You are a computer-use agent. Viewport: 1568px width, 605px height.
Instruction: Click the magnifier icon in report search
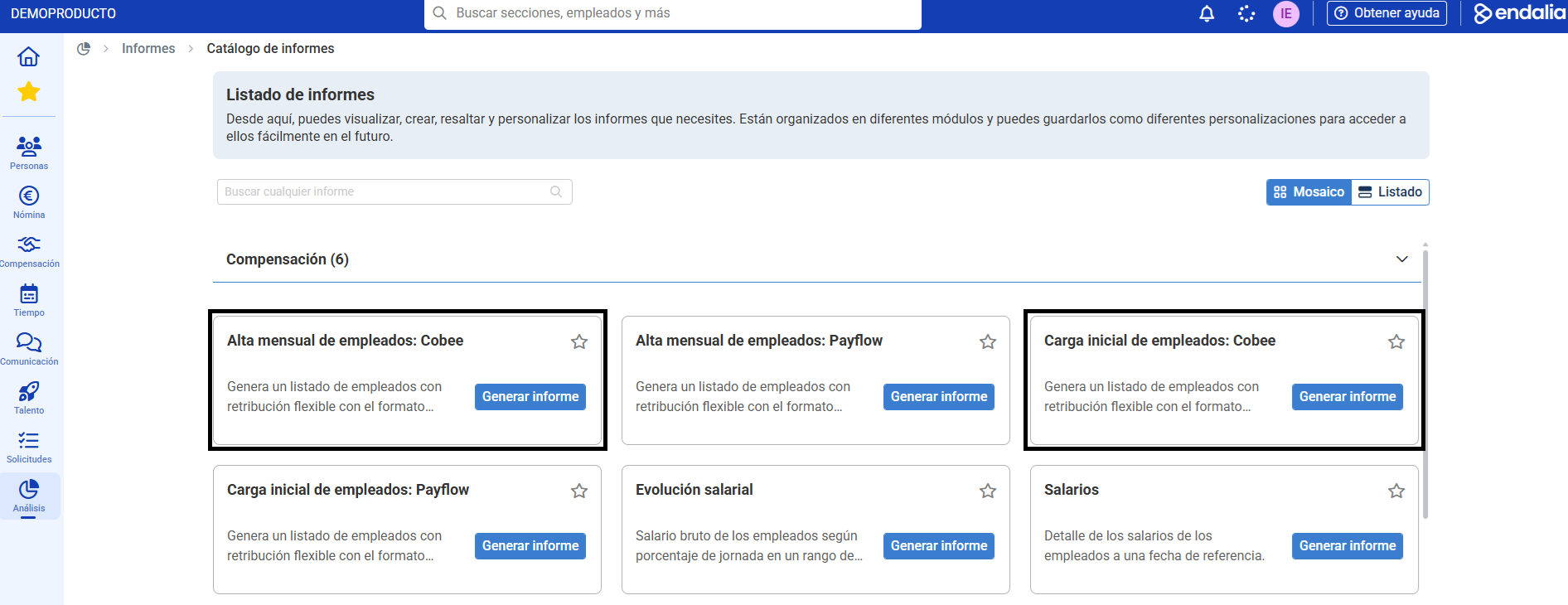coord(556,191)
